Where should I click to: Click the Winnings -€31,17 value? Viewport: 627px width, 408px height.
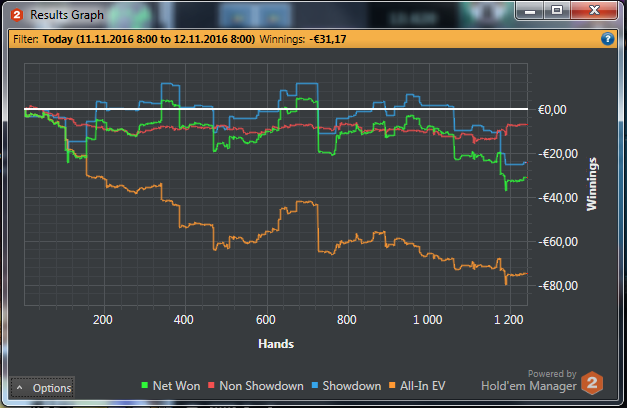pyautogui.click(x=327, y=39)
